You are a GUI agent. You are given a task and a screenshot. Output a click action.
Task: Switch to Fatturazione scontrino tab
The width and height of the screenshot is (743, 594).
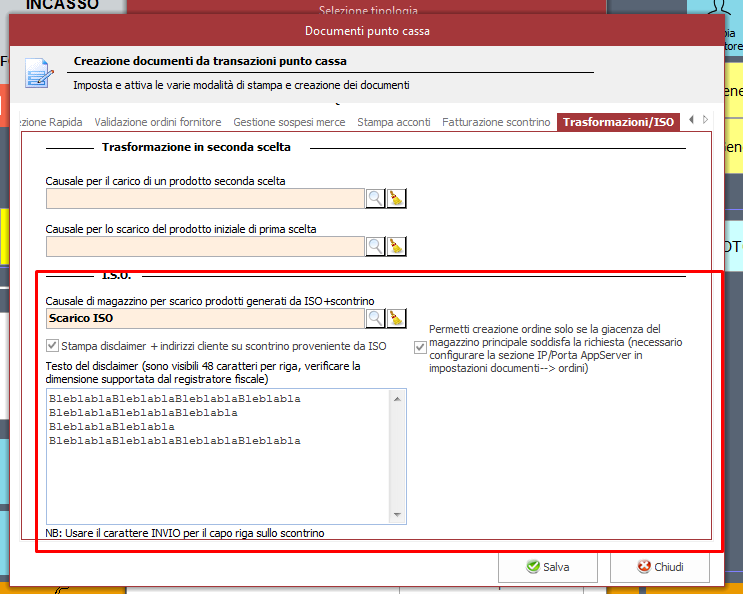pyautogui.click(x=496, y=122)
